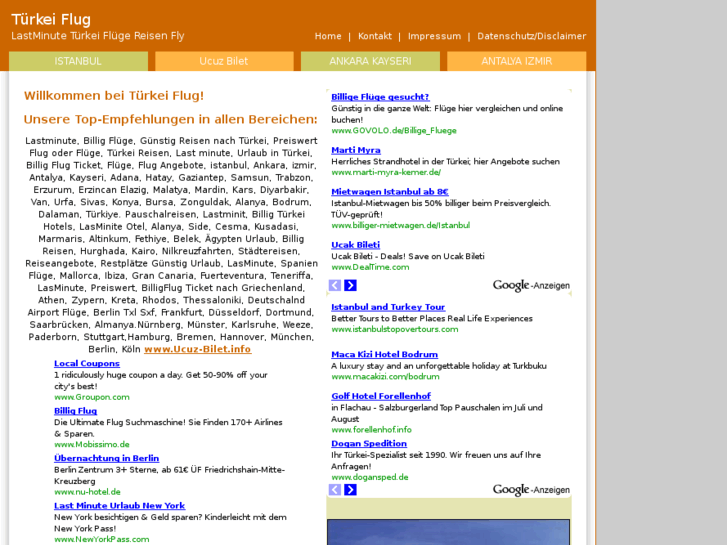Open Marti Myra ad link
The width and height of the screenshot is (727, 545).
coord(356,150)
